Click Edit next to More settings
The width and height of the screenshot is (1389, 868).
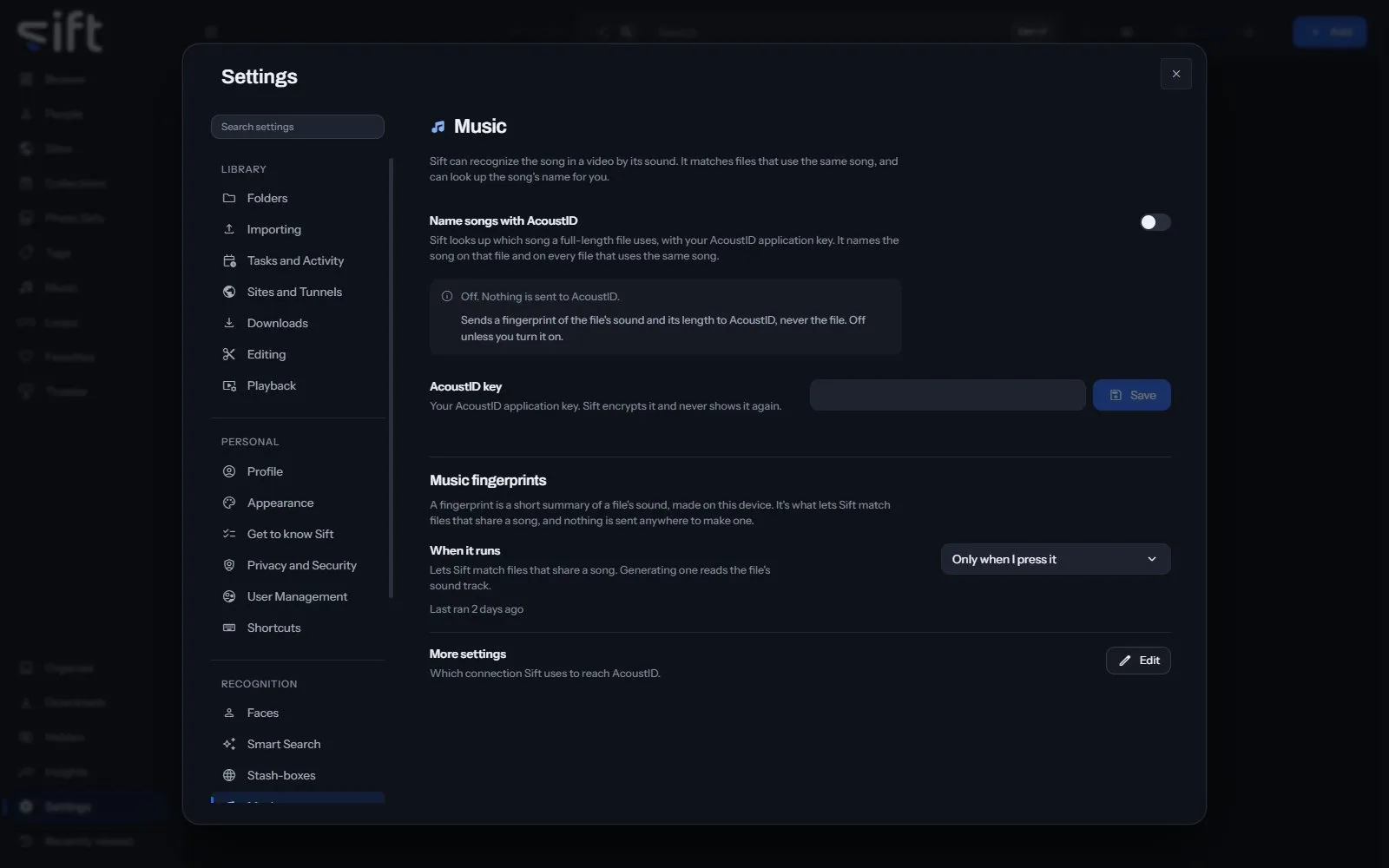(1138, 661)
